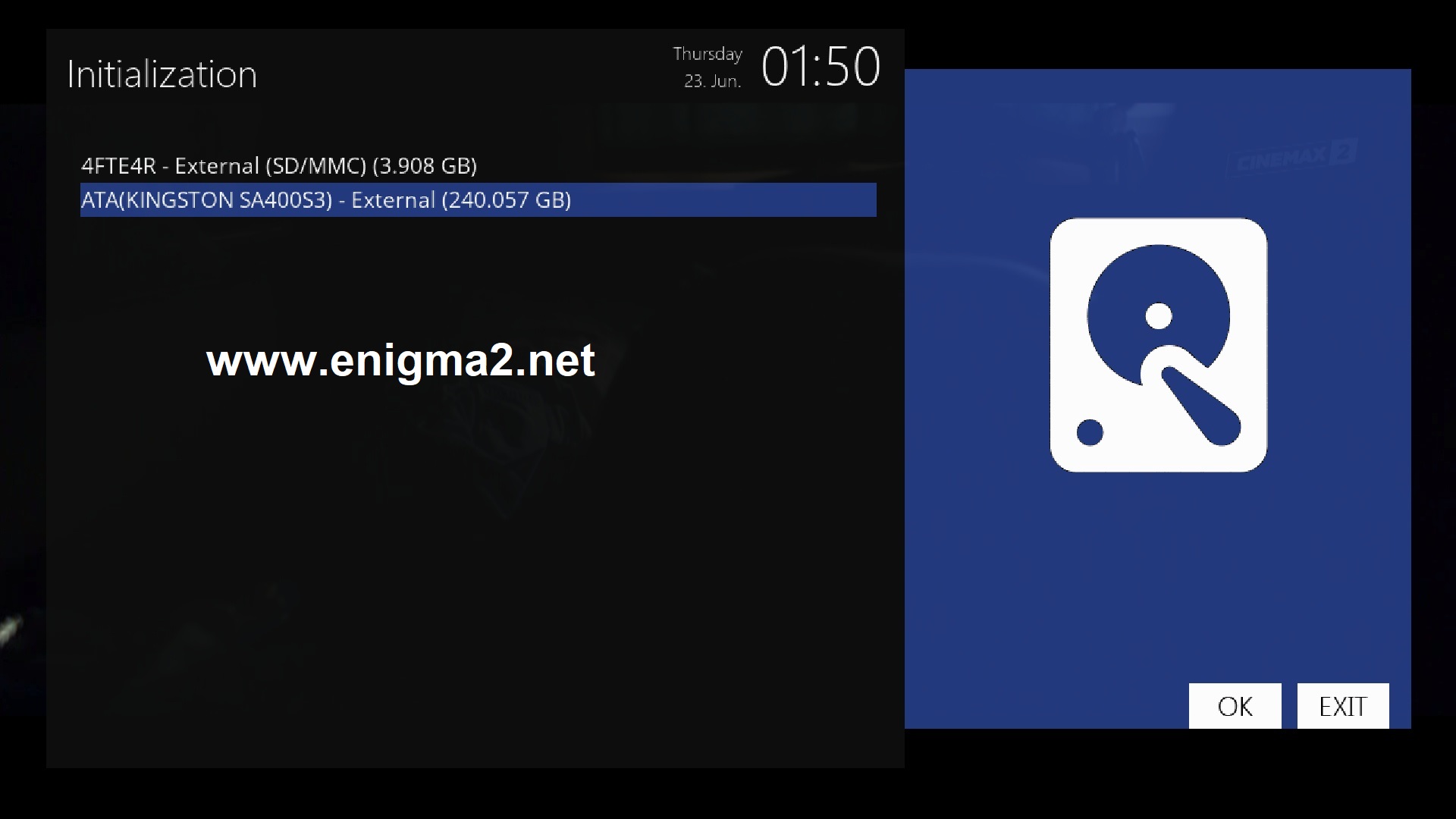The width and height of the screenshot is (1456, 819).
Task: Select the 4FTE4R SD/MMC device entry
Action: pos(479,165)
